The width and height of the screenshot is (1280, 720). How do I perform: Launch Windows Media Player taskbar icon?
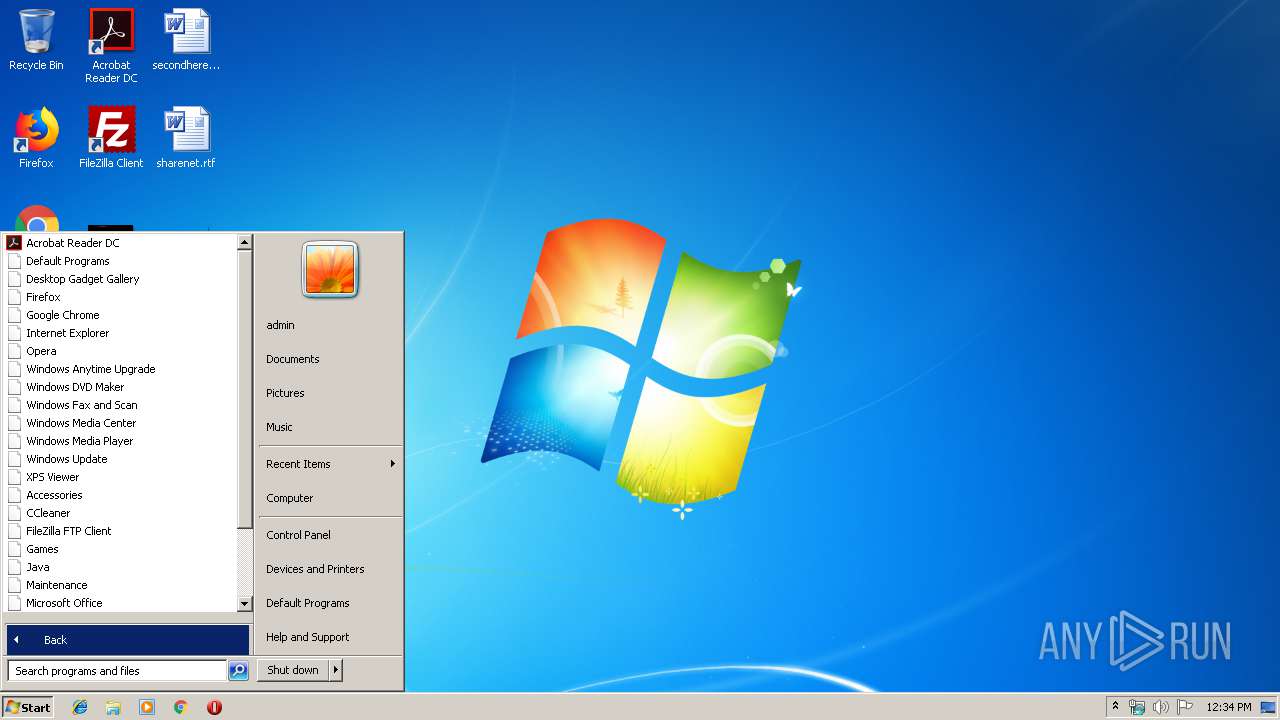click(x=147, y=707)
